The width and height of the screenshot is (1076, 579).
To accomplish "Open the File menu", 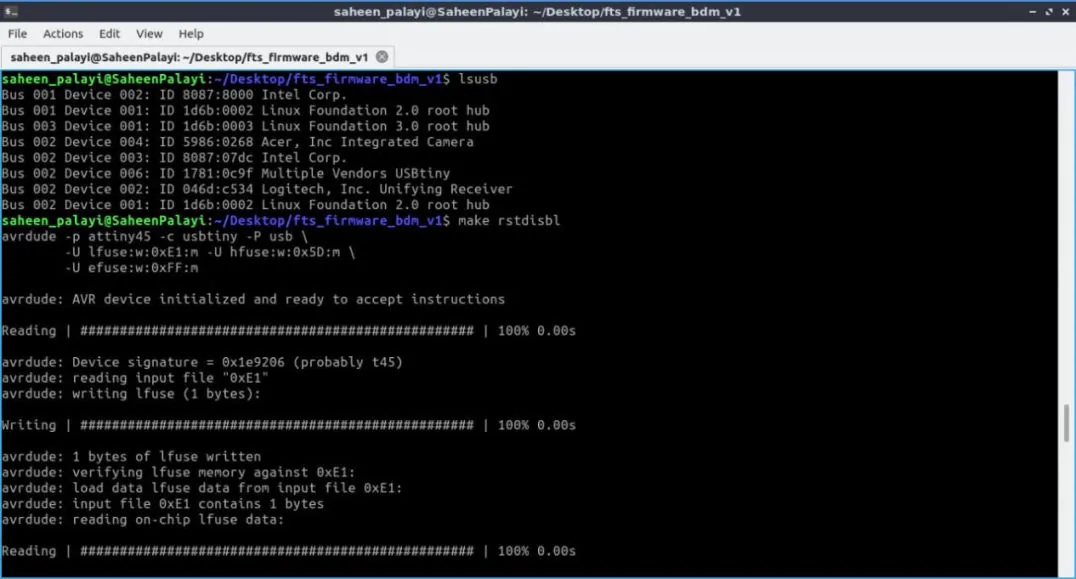I will pos(17,34).
